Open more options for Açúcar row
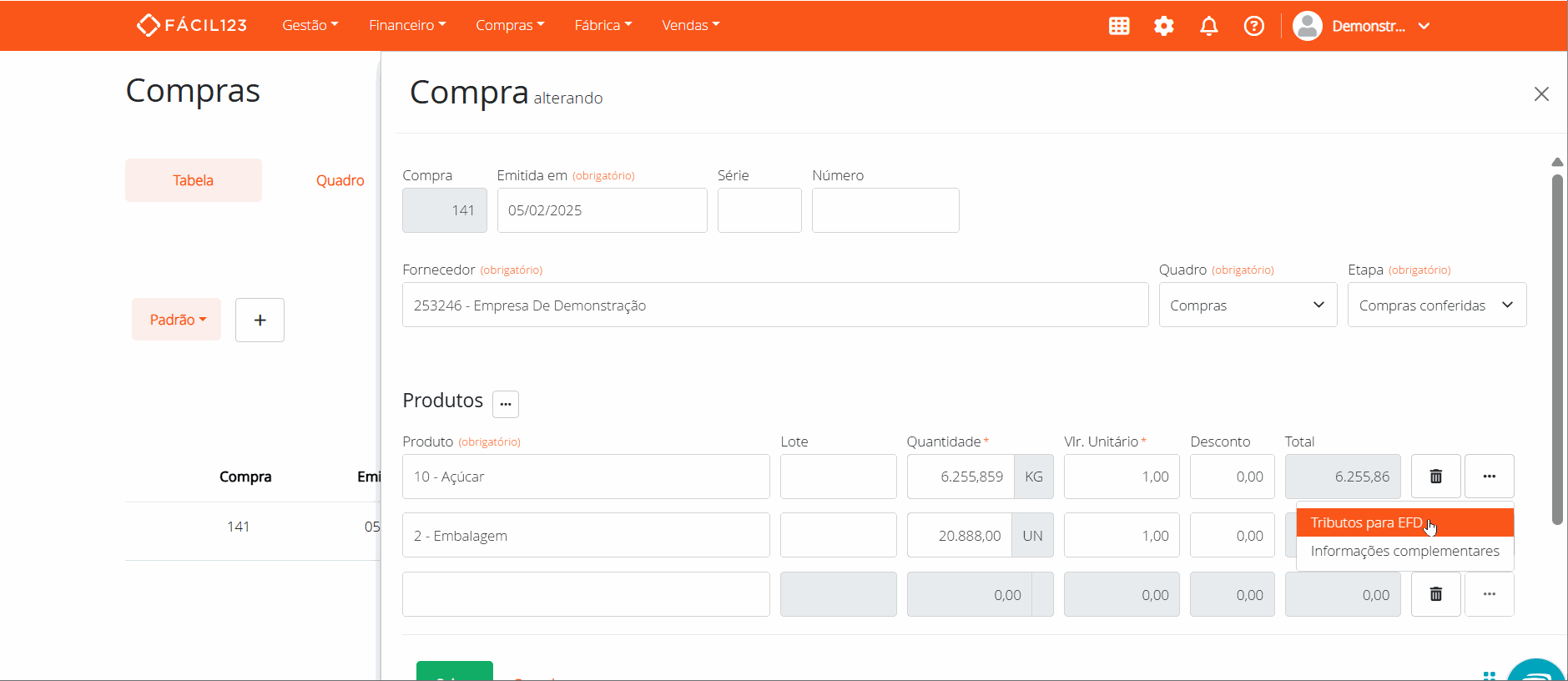Screen dimensions: 1568x681 (1489, 477)
